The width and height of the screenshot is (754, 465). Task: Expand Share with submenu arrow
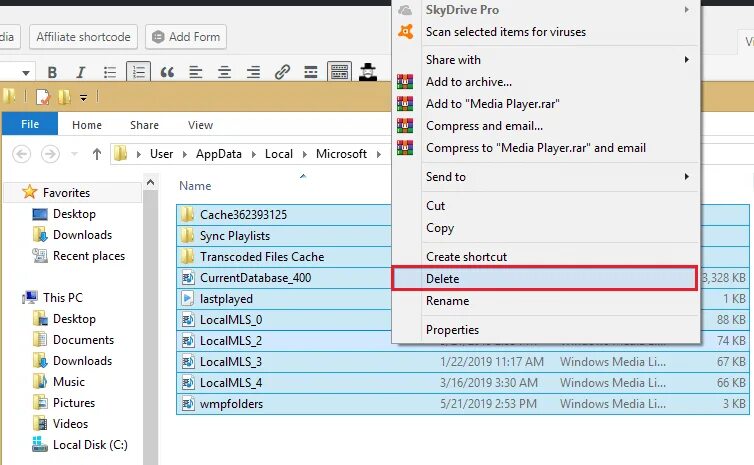click(x=687, y=60)
